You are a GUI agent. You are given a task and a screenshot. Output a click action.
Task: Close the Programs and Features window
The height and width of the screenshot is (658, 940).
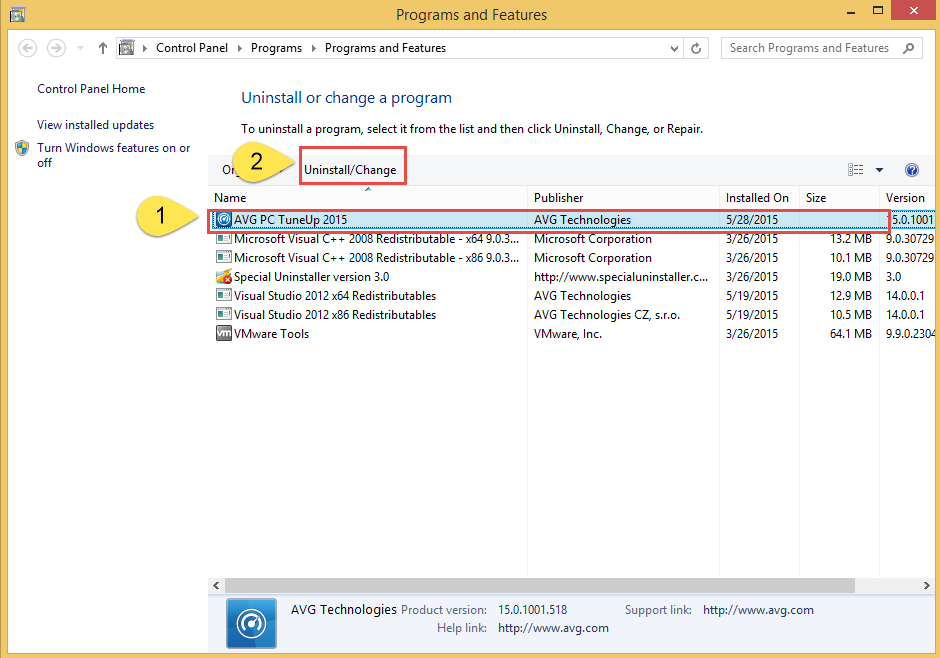pyautogui.click(x=914, y=11)
